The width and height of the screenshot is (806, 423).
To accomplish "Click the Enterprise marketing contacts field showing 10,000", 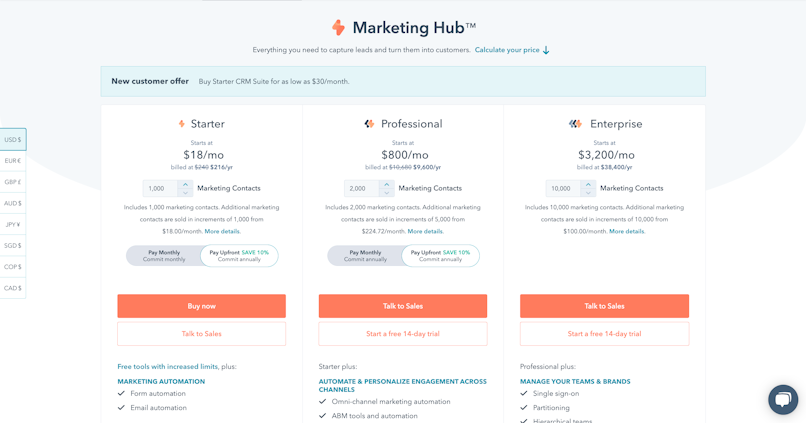I will (563, 189).
